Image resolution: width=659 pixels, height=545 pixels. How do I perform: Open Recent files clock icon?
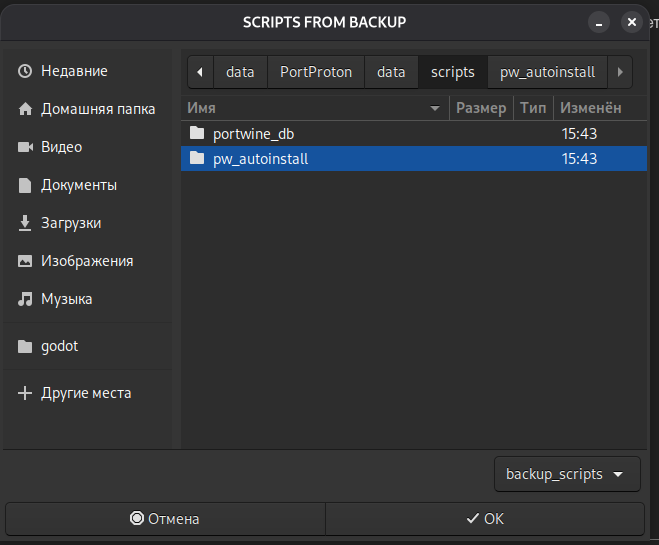[25, 72]
